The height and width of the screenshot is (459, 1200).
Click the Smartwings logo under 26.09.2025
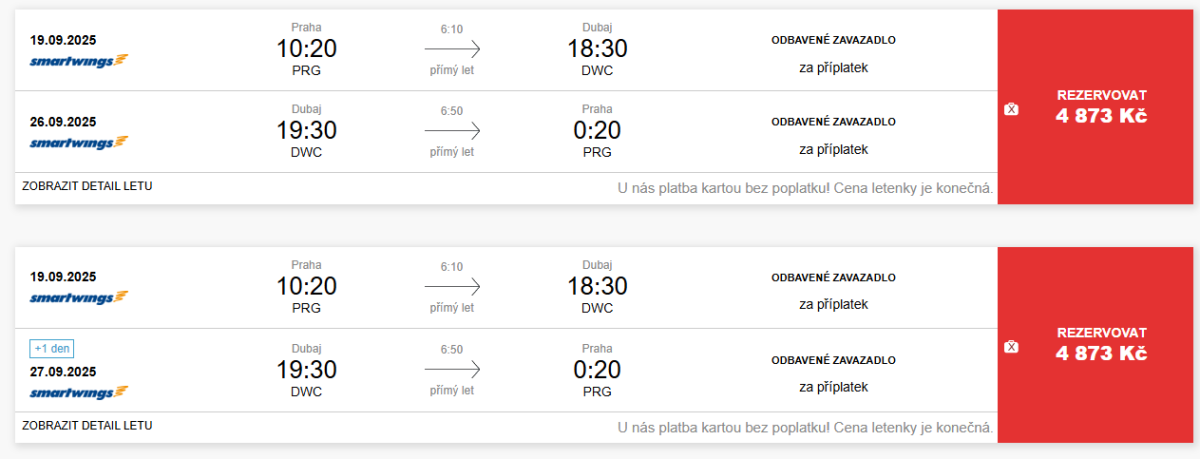tap(79, 142)
